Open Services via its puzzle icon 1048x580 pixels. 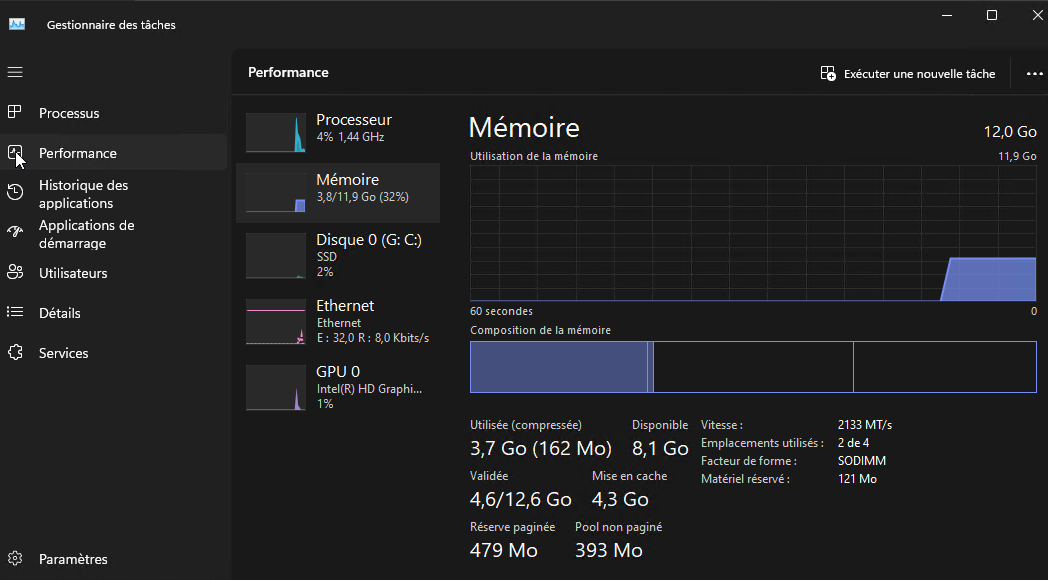tap(15, 352)
